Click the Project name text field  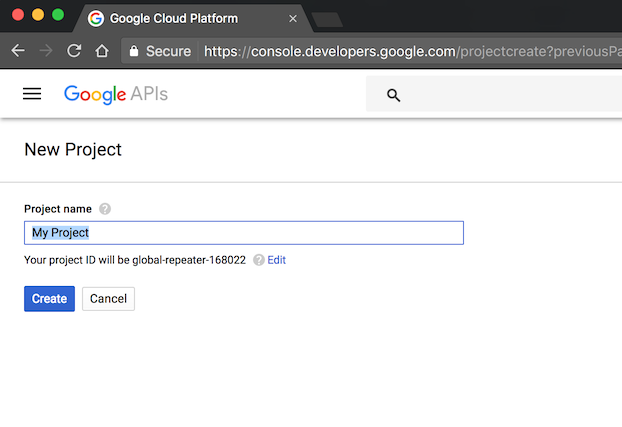coord(243,233)
